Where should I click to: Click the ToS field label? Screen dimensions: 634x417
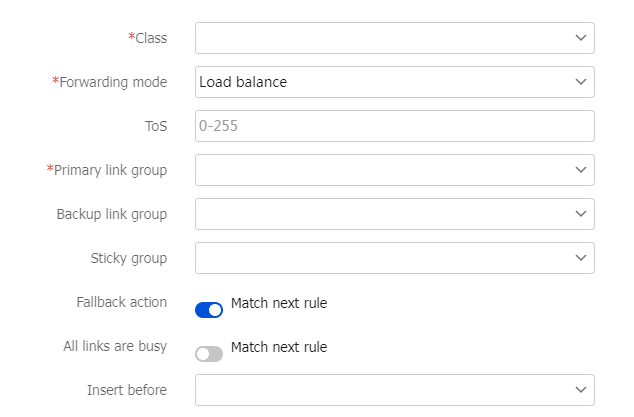click(156, 126)
